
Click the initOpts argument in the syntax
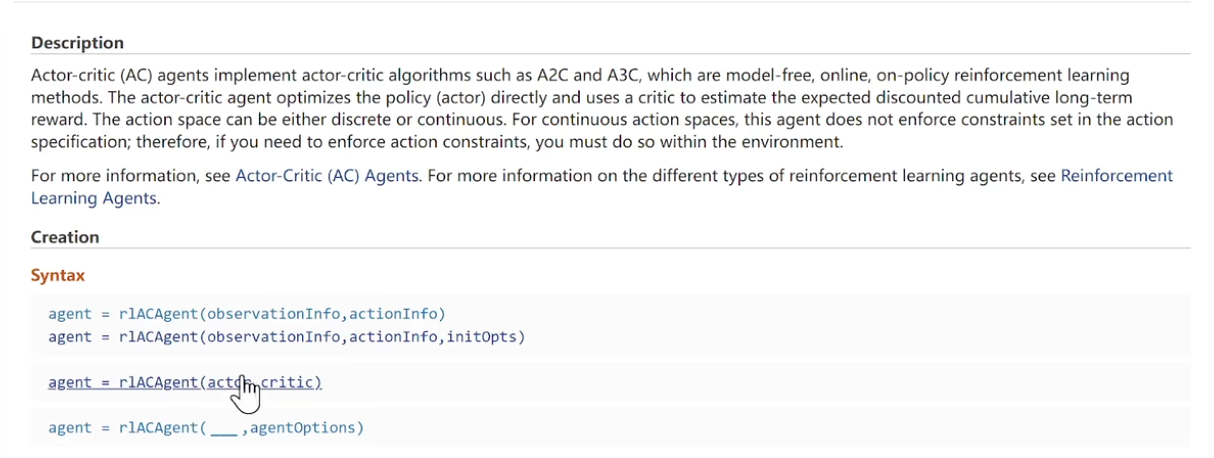tap(483, 337)
